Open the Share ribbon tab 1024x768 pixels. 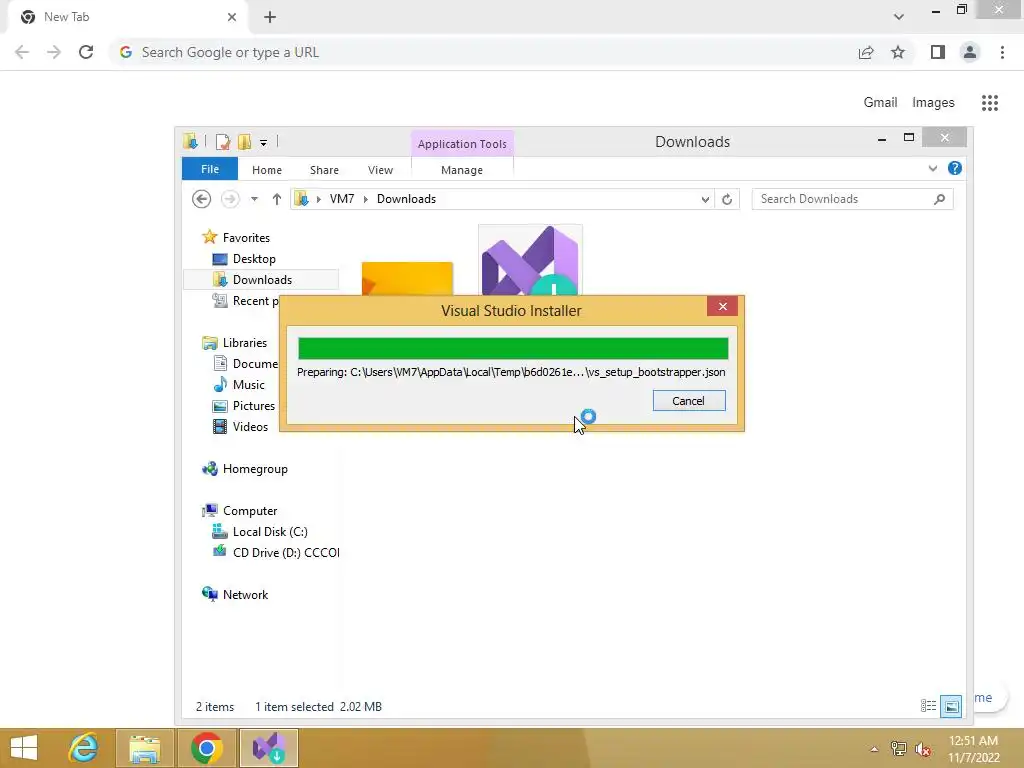(324, 170)
